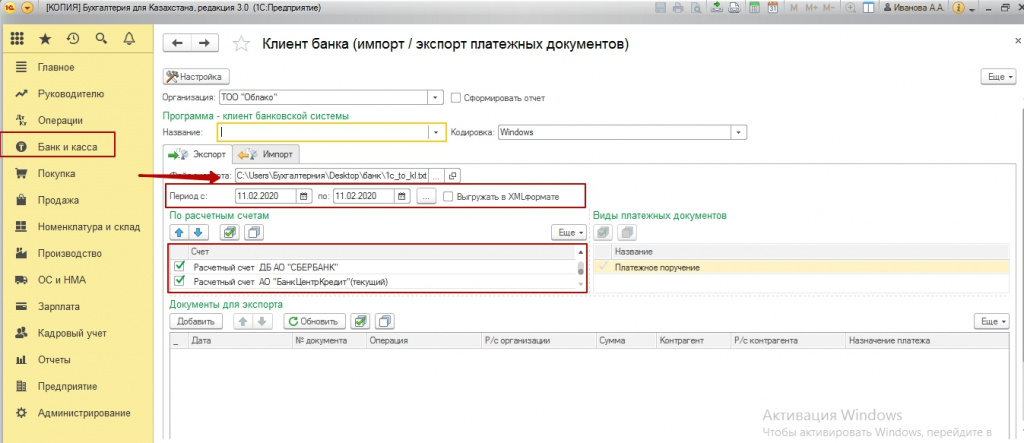Click accounts list scroll down arrow
Screen dimensions: 1024x443
coord(581,284)
